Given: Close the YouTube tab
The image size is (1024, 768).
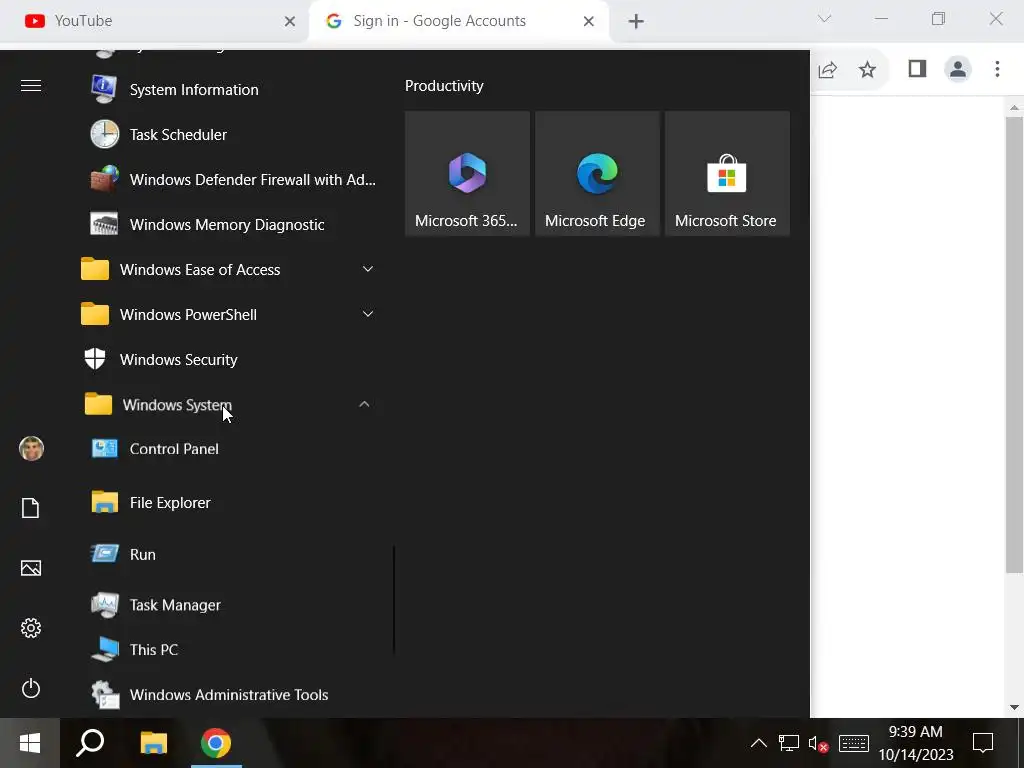Looking at the screenshot, I should point(290,22).
